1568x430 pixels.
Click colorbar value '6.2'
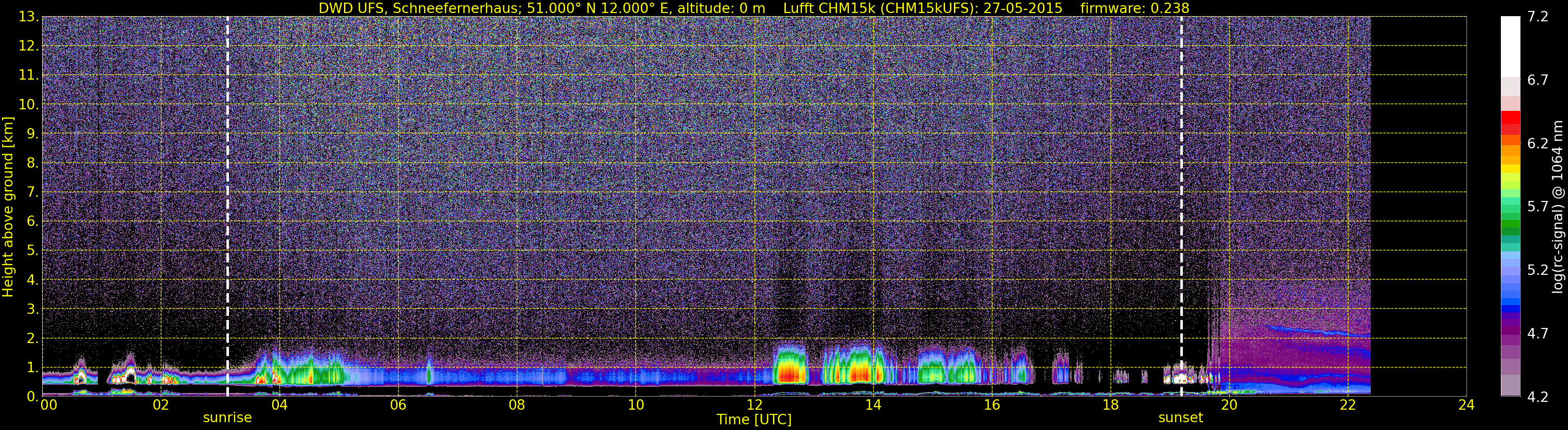1538,144
